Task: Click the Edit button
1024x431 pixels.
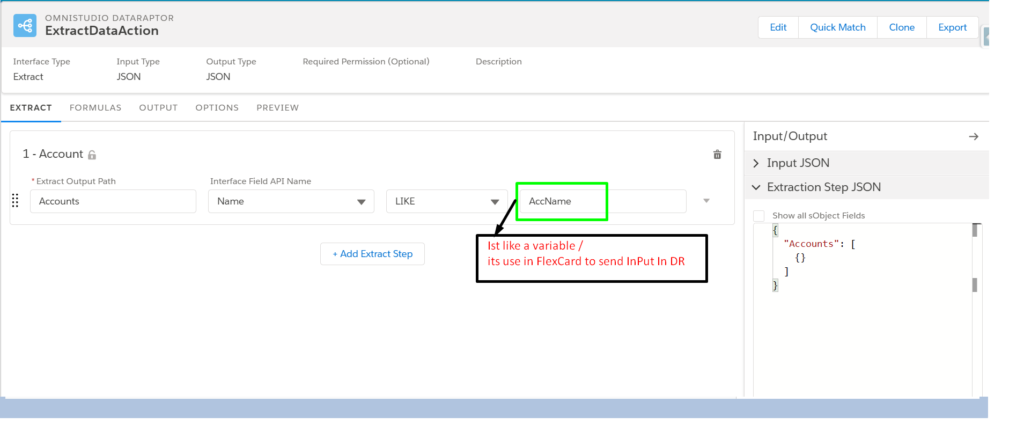Action: (778, 27)
